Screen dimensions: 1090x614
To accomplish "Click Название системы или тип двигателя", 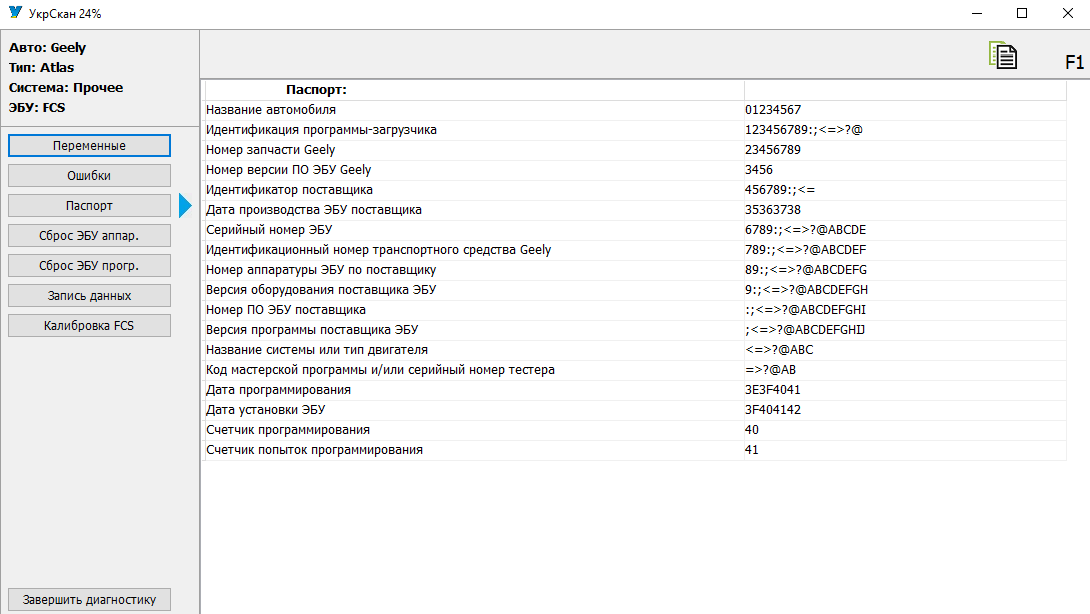I will click(317, 350).
